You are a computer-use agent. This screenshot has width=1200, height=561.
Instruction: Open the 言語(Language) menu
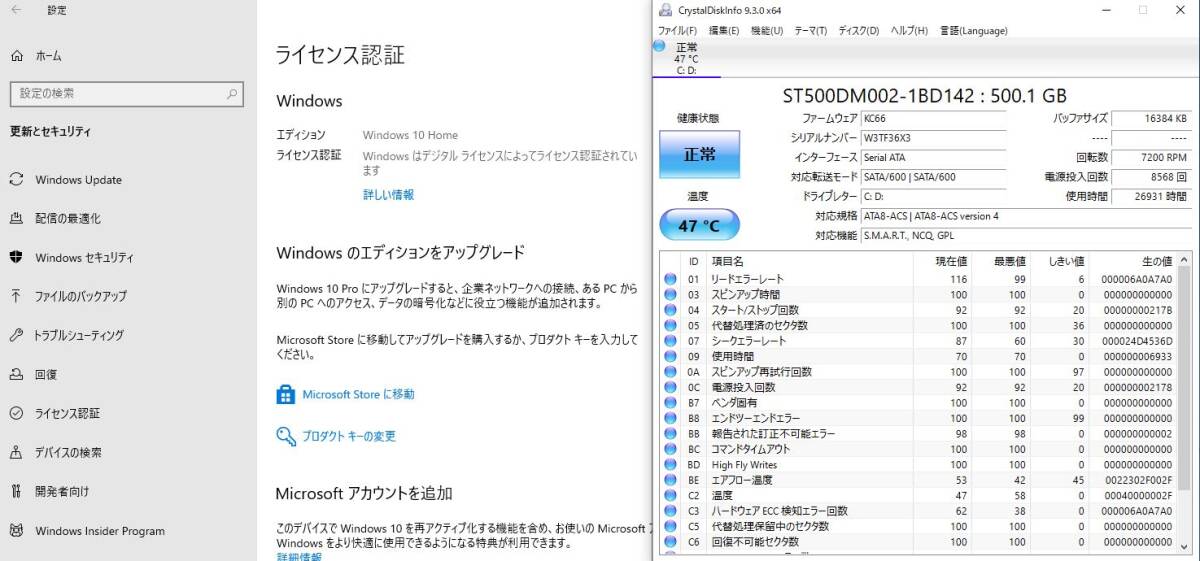tap(973, 31)
